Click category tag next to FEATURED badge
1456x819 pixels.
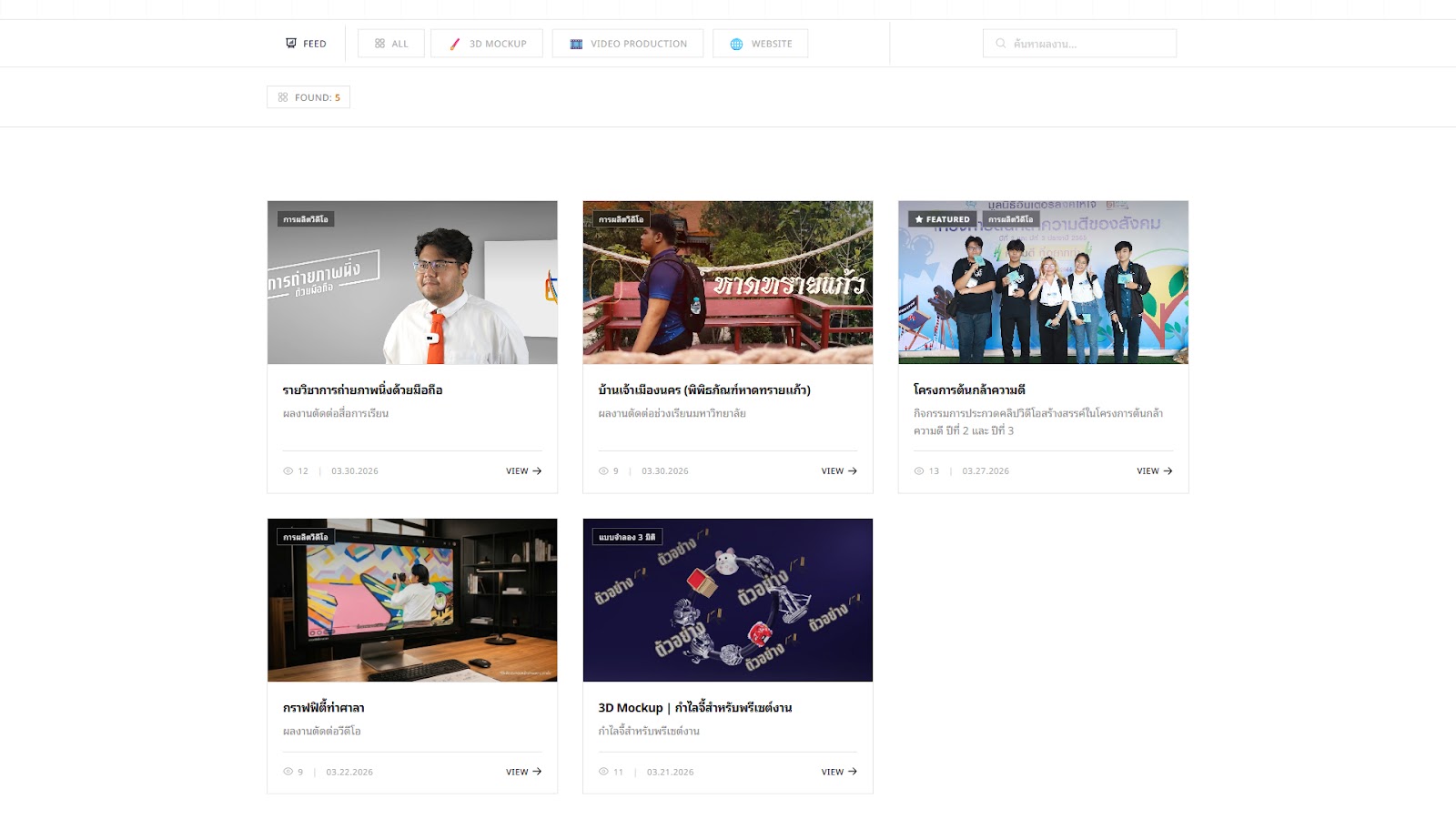(1011, 219)
